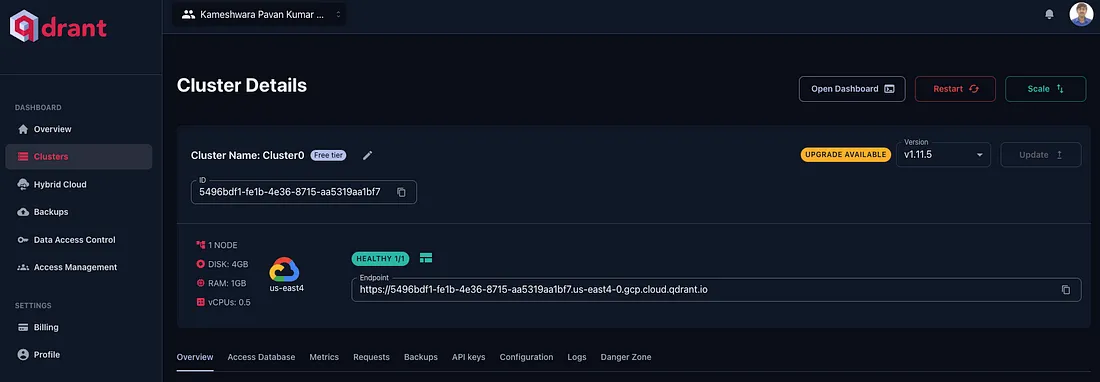
Task: Copy the endpoint URL
Action: (1066, 289)
